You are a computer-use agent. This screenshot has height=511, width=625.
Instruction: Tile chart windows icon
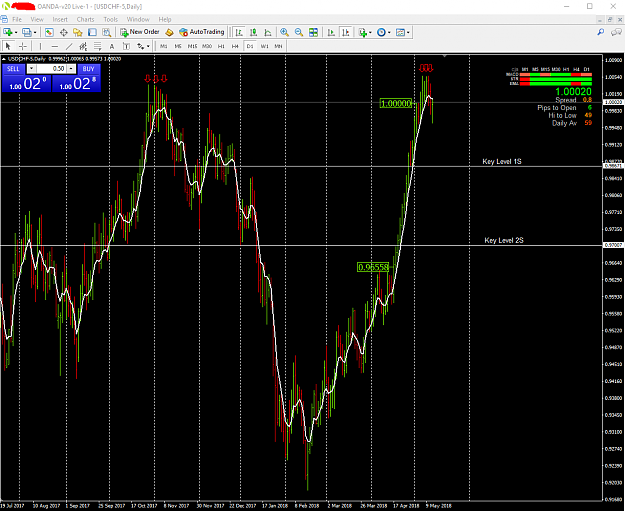pyautogui.click(x=313, y=32)
